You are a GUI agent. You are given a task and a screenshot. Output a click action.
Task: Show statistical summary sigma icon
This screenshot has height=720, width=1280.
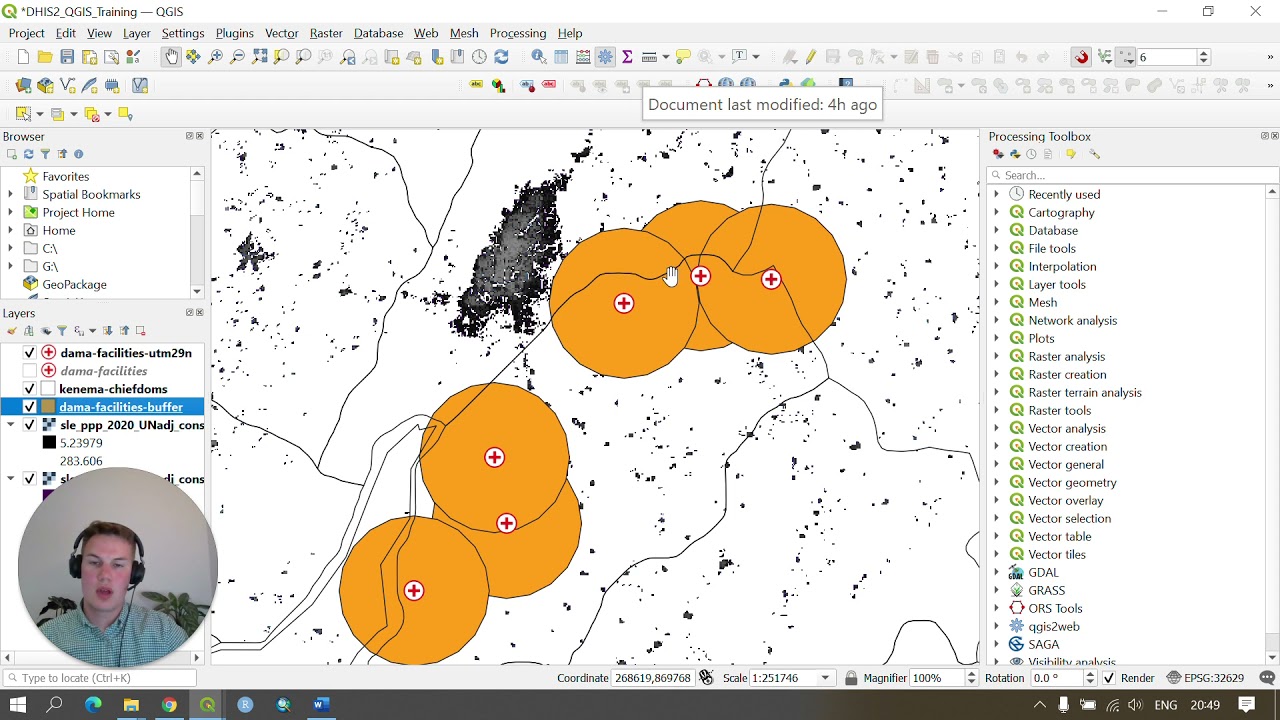click(627, 57)
